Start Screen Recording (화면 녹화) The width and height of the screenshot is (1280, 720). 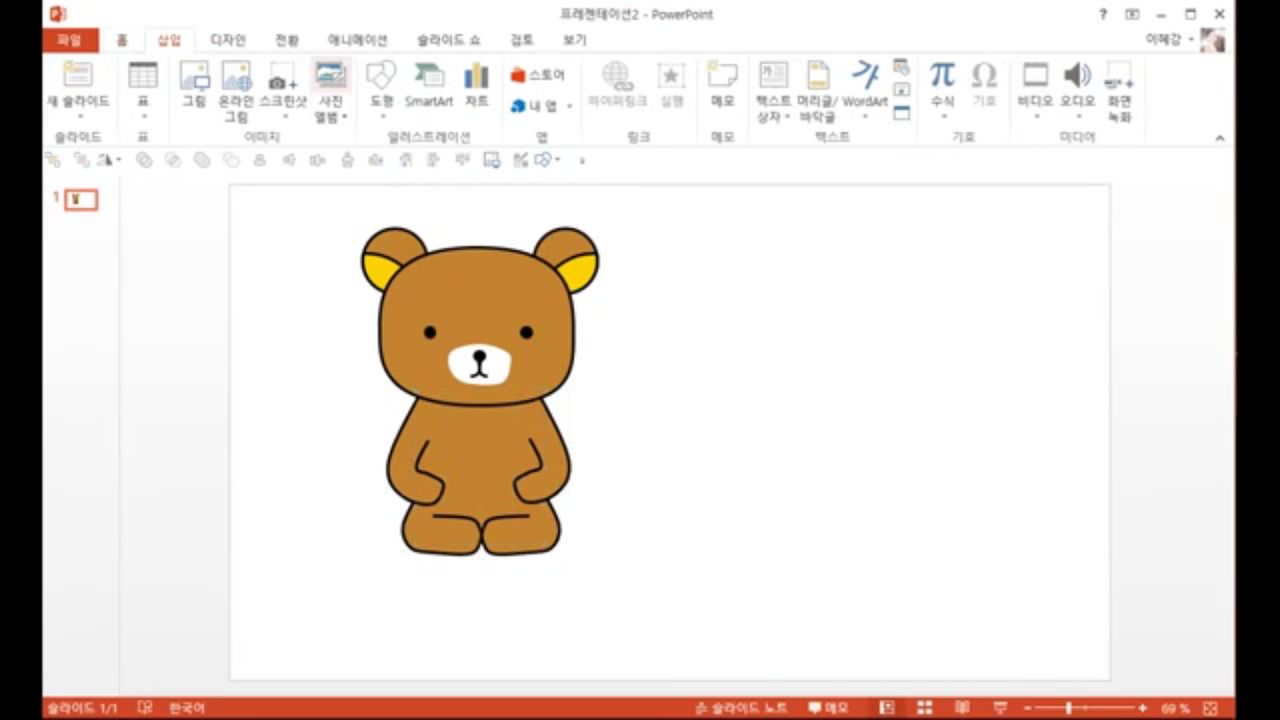tap(1119, 90)
